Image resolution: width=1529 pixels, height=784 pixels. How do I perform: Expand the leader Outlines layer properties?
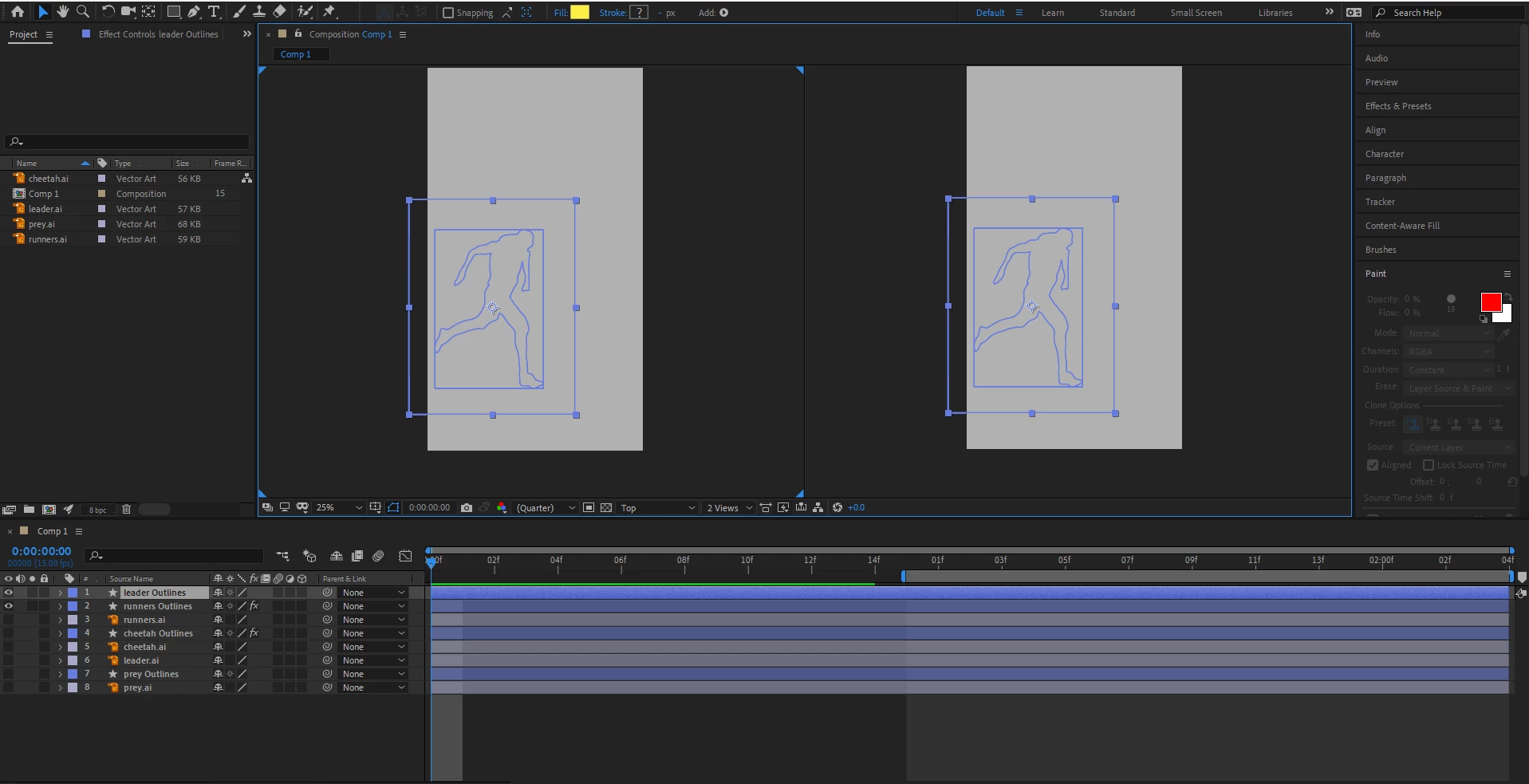pos(60,593)
